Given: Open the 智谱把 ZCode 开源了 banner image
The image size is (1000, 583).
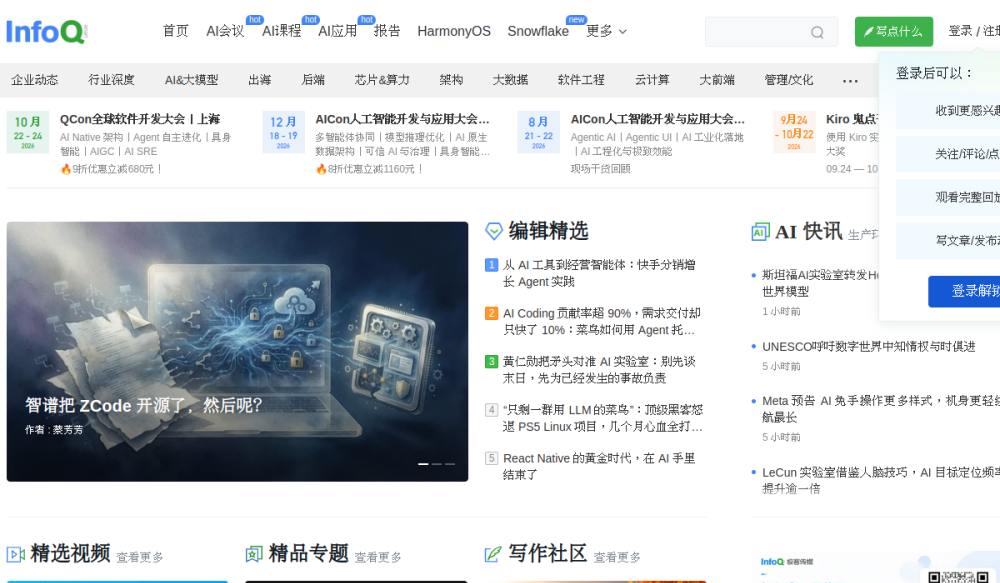Looking at the screenshot, I should (237, 351).
